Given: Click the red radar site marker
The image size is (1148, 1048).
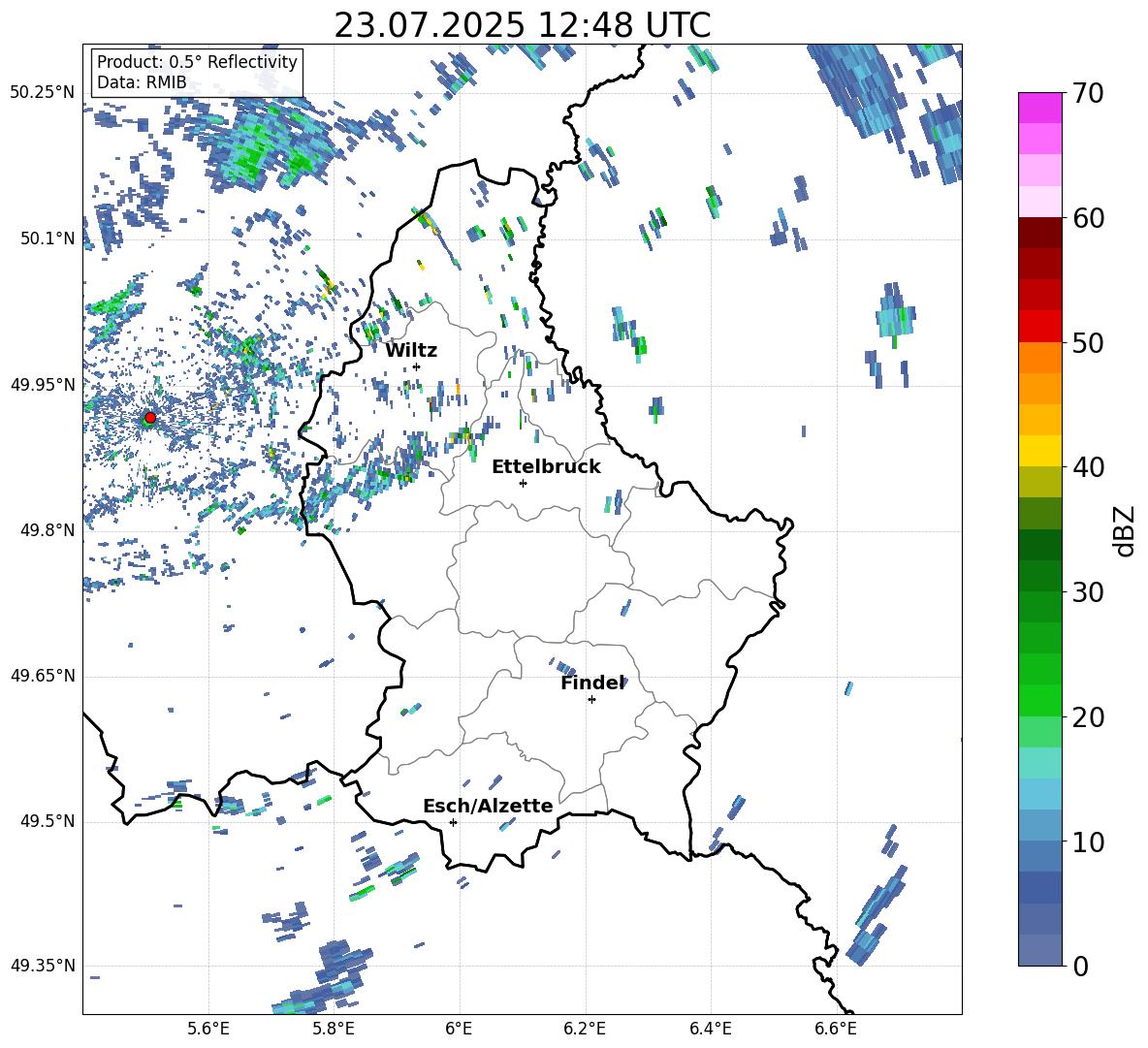Looking at the screenshot, I should tap(150, 418).
